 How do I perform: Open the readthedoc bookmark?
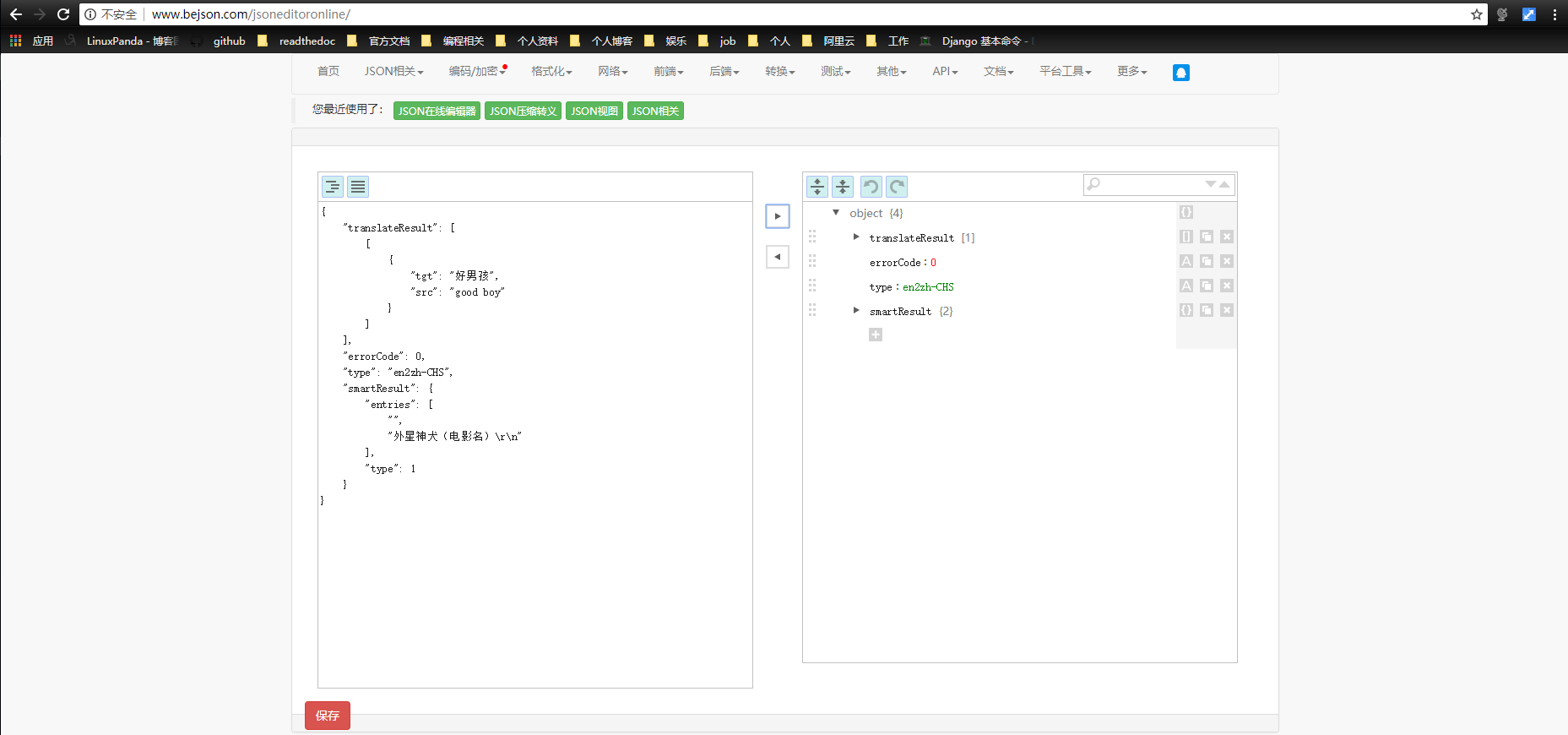pyautogui.click(x=296, y=41)
